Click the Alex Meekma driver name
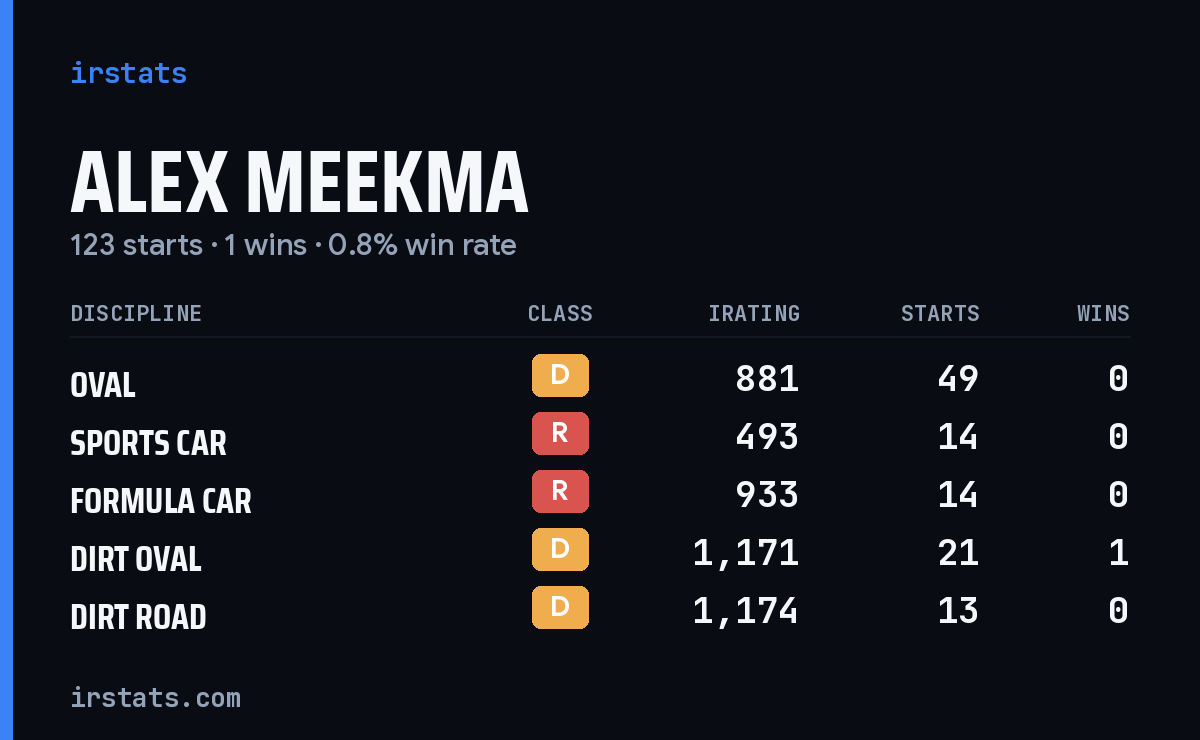Viewport: 1200px width, 740px height. click(x=299, y=183)
